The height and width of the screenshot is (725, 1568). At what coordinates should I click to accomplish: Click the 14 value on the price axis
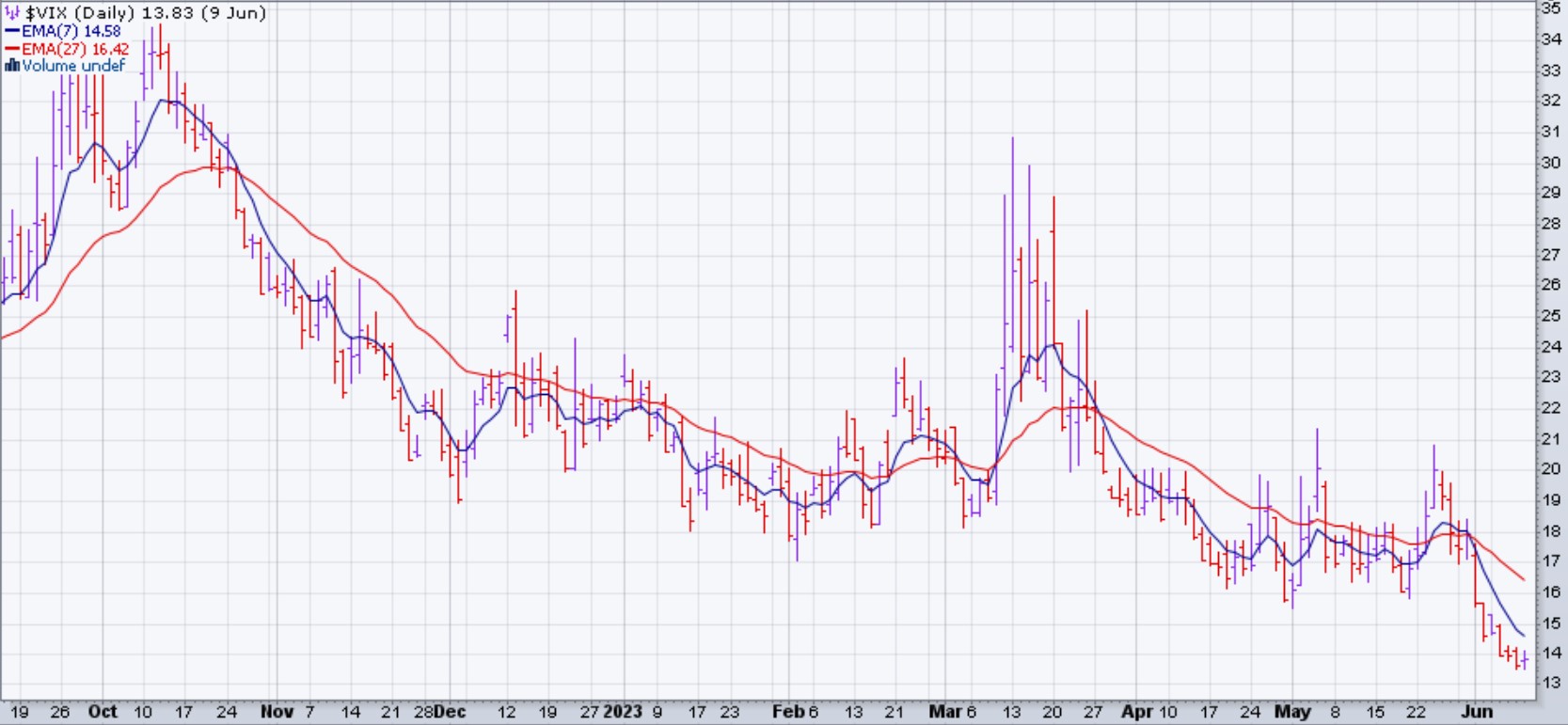tap(1551, 653)
